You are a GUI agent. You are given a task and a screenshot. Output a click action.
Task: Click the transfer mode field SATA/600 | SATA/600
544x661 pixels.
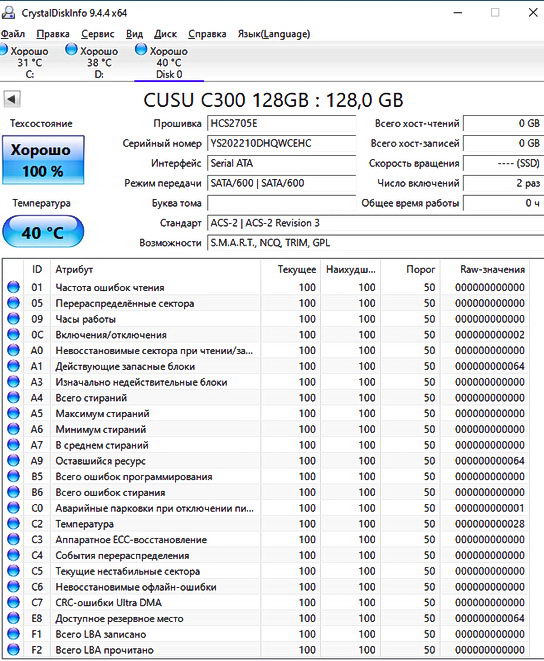(281, 183)
